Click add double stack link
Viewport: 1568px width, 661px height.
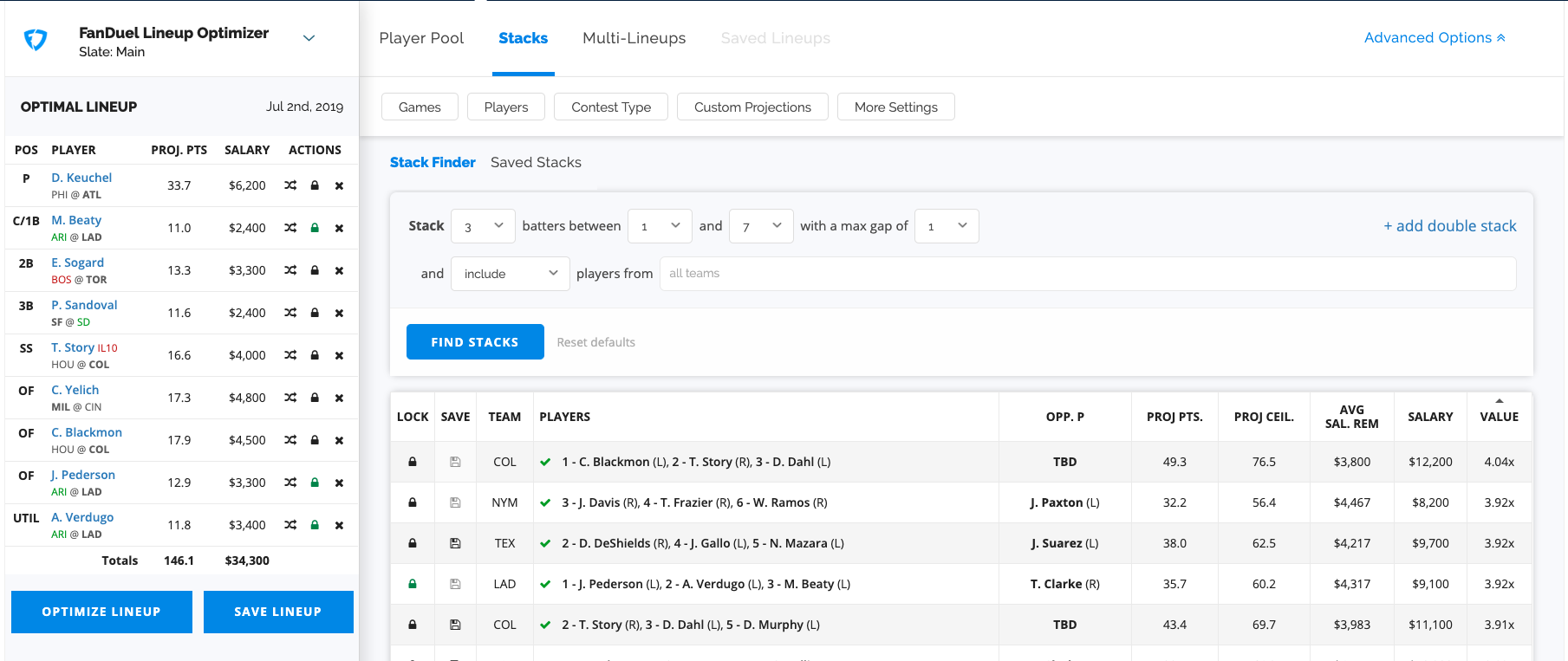[x=1449, y=226]
